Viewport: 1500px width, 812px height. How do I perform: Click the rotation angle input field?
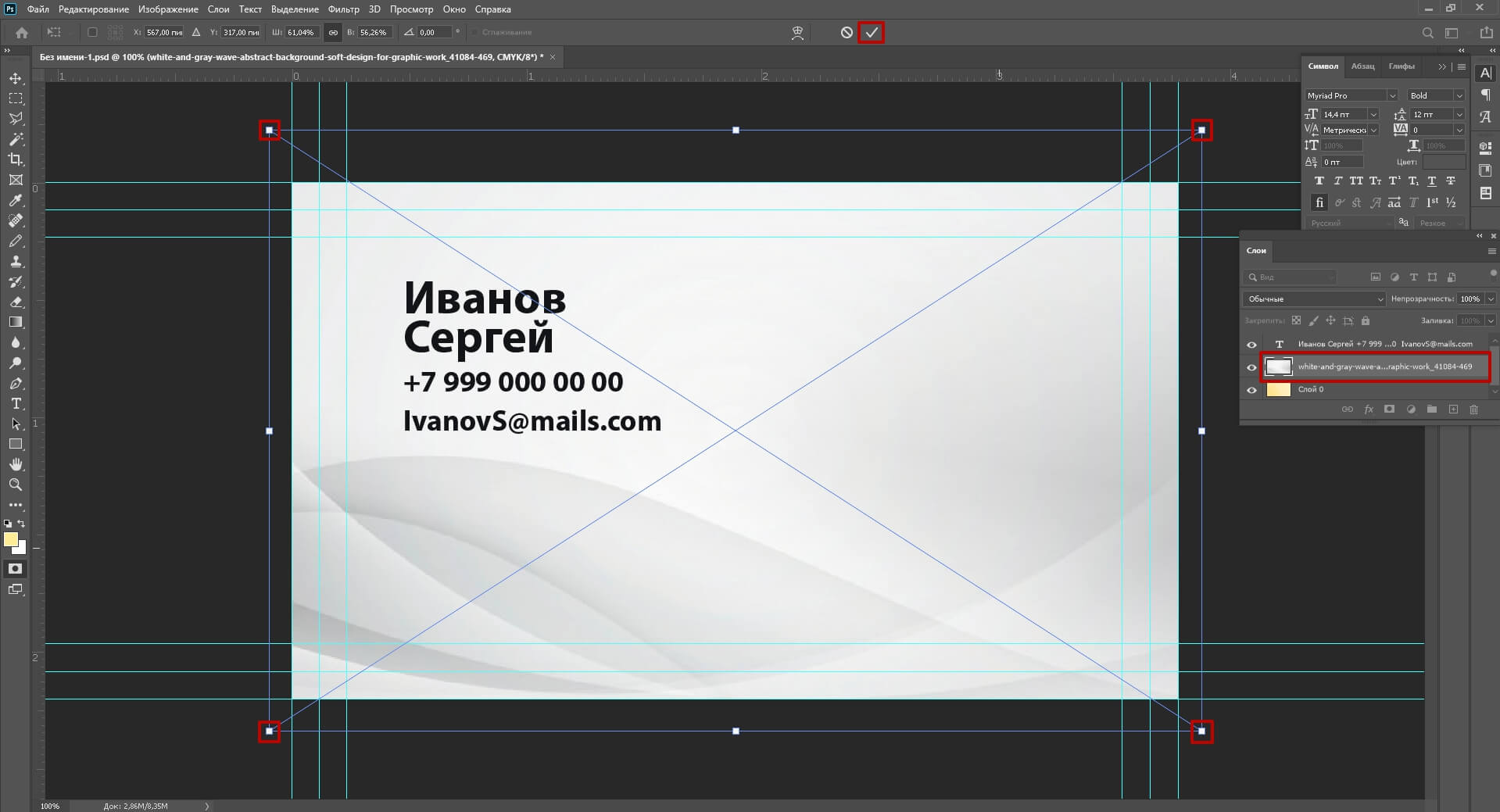point(434,33)
